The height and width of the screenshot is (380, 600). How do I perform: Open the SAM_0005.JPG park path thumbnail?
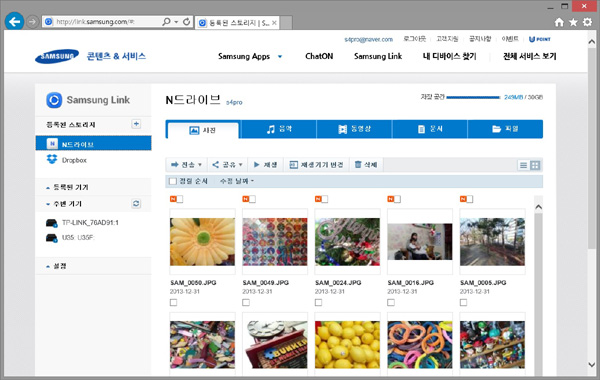492,242
